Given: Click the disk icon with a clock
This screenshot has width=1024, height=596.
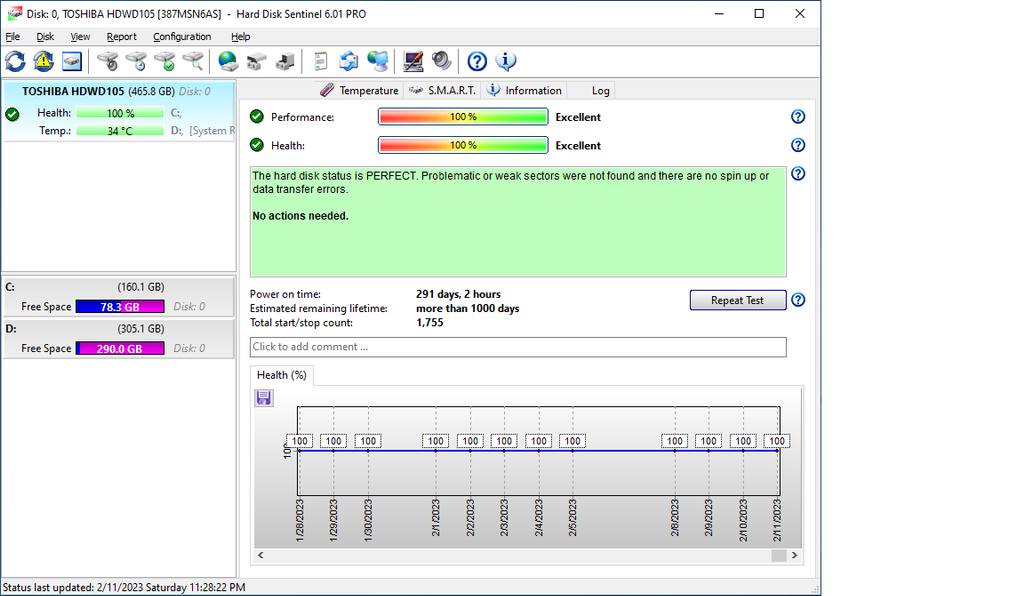Looking at the screenshot, I should tap(136, 61).
